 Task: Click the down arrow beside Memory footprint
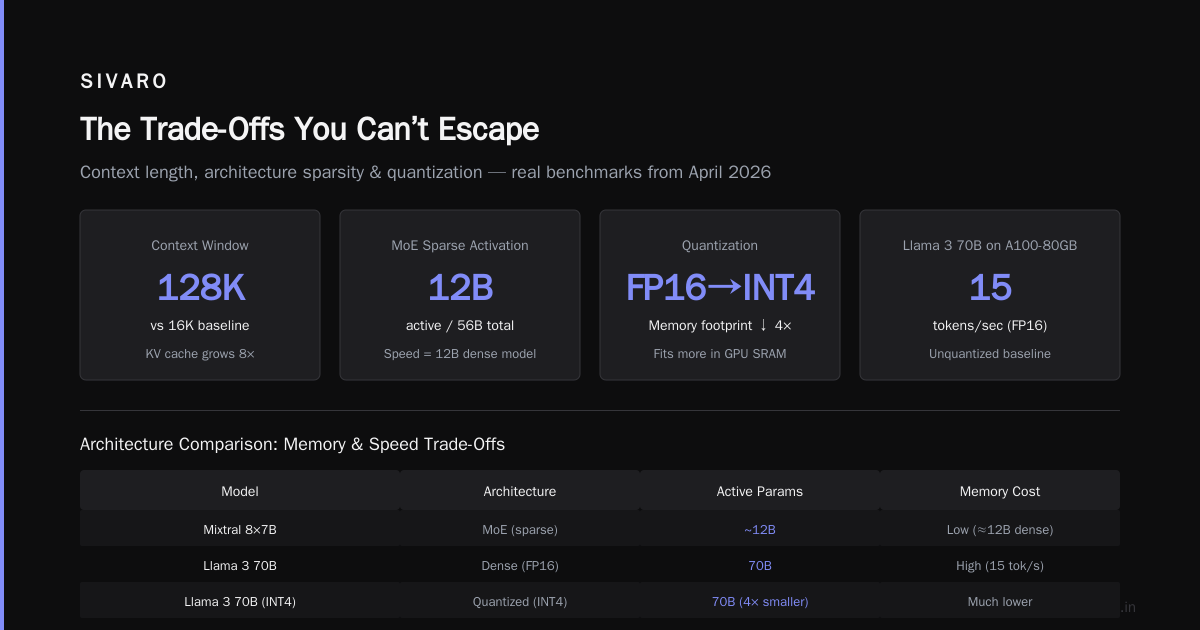click(763, 325)
